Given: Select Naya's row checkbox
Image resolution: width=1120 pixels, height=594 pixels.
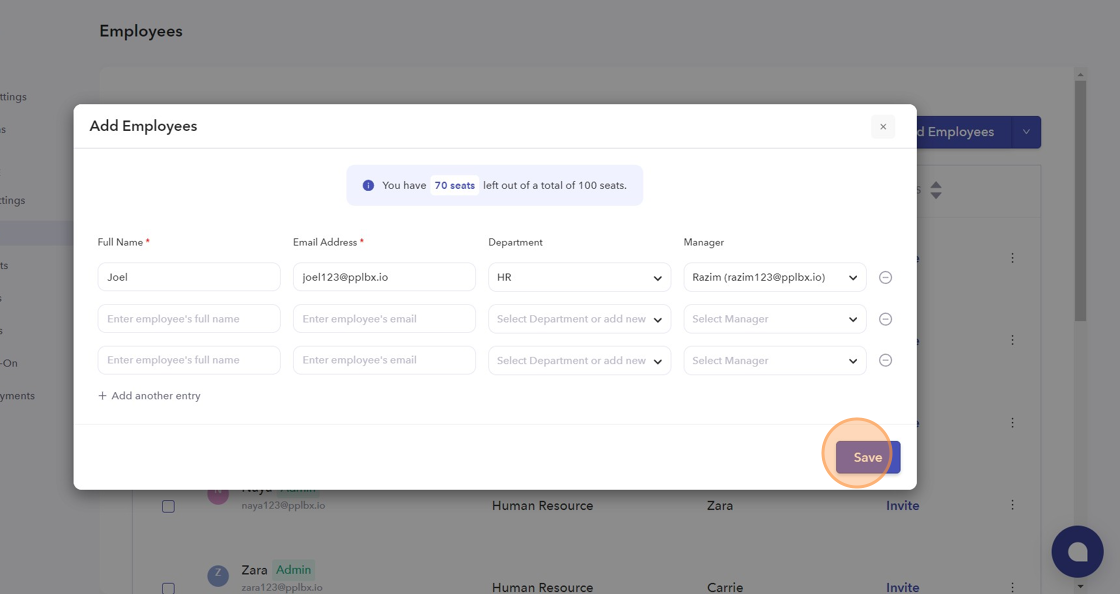Looking at the screenshot, I should [168, 507].
